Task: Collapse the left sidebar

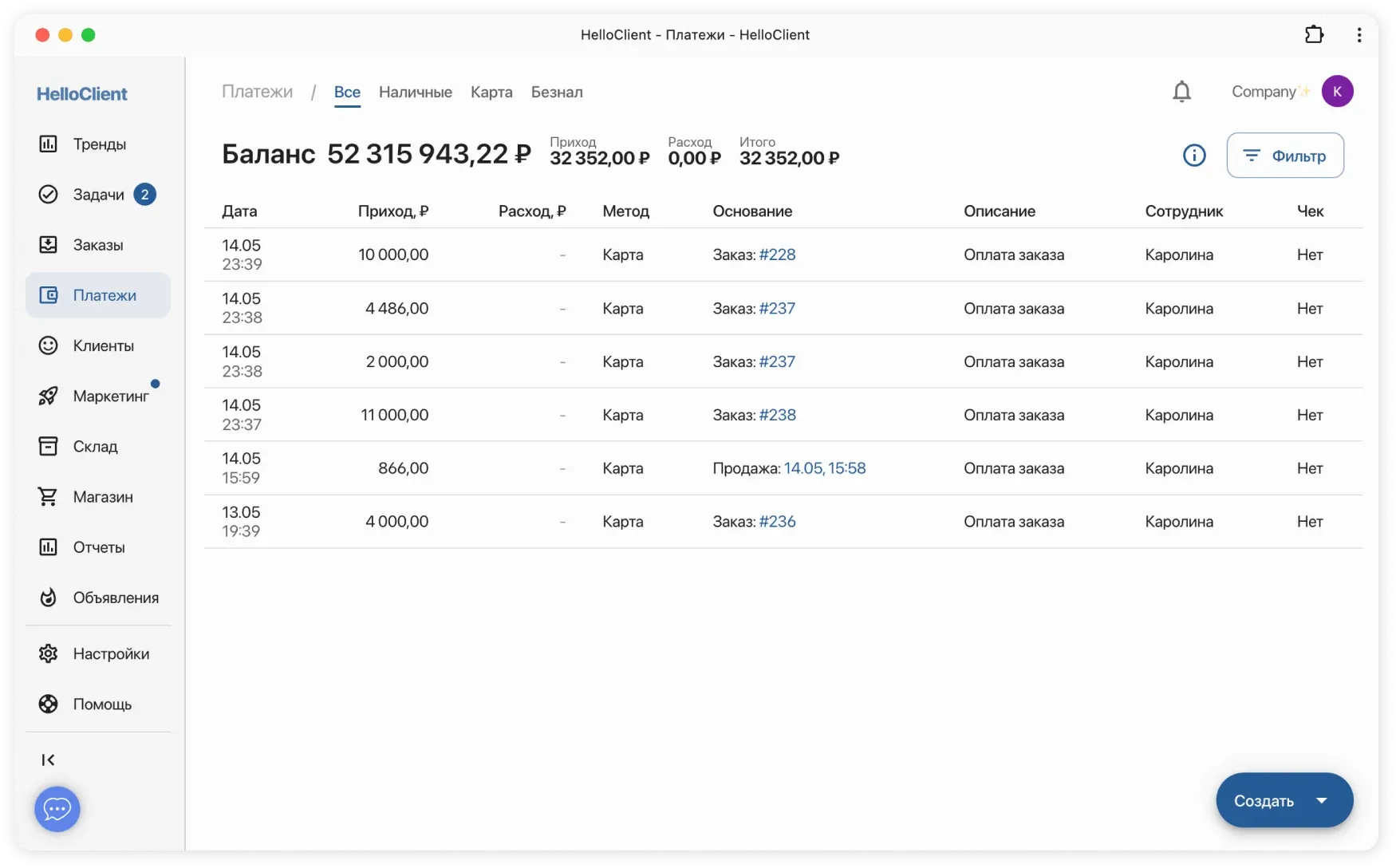Action: [48, 760]
